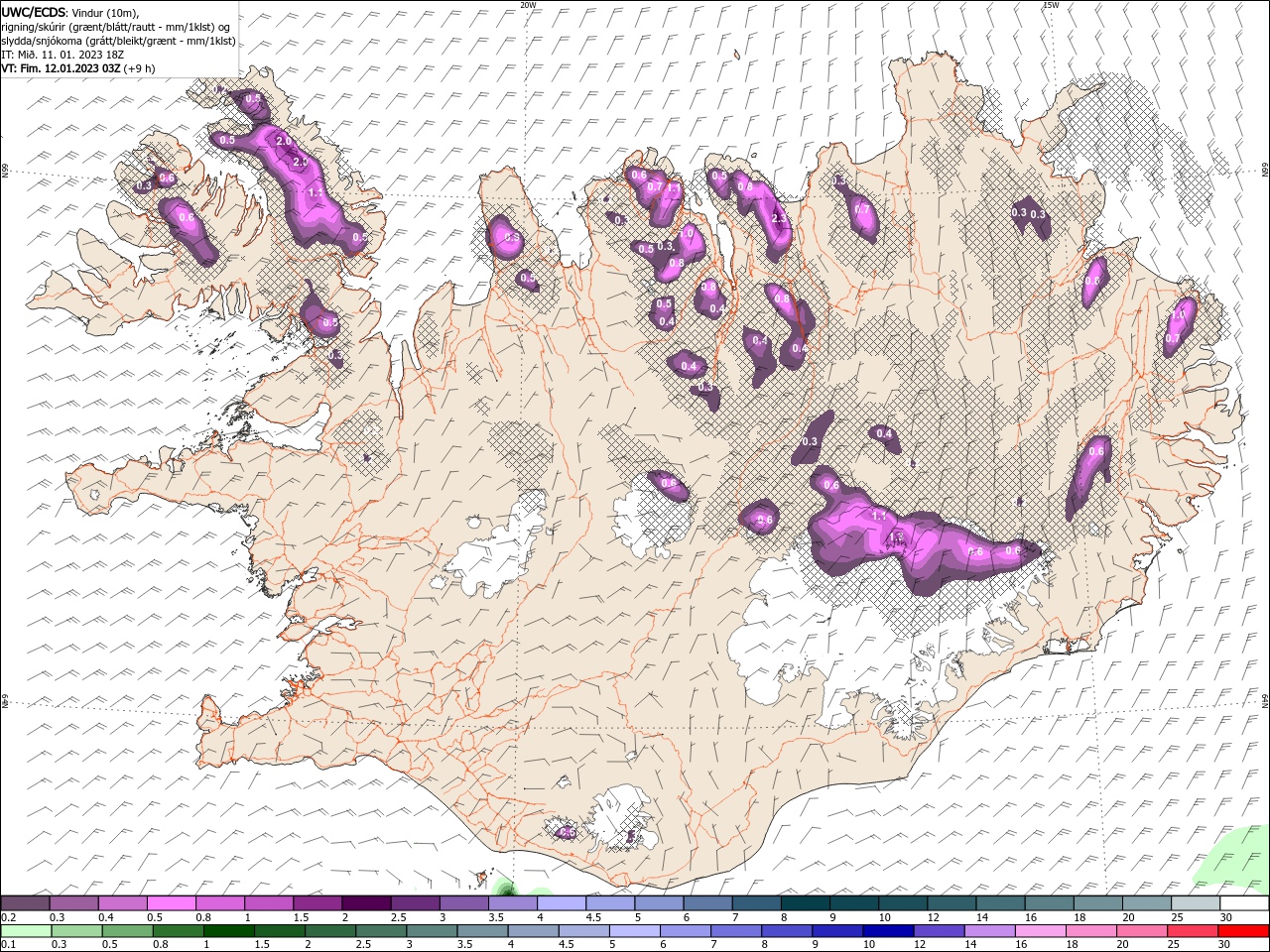The height and width of the screenshot is (952, 1270).
Task: Click the red-pink 25–30 rain legend swatch
Action: 1191,931
